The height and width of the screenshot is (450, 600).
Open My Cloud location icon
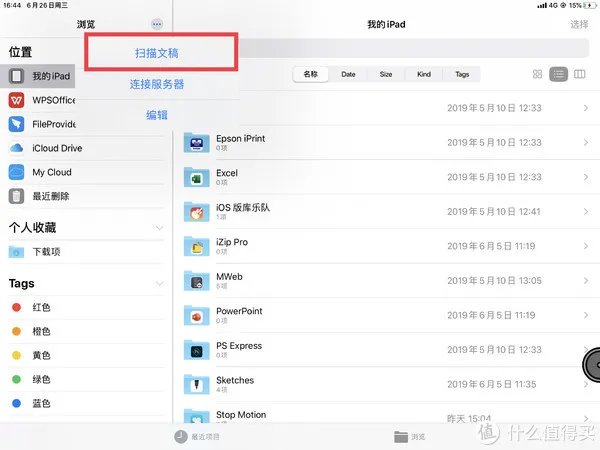[x=16, y=172]
